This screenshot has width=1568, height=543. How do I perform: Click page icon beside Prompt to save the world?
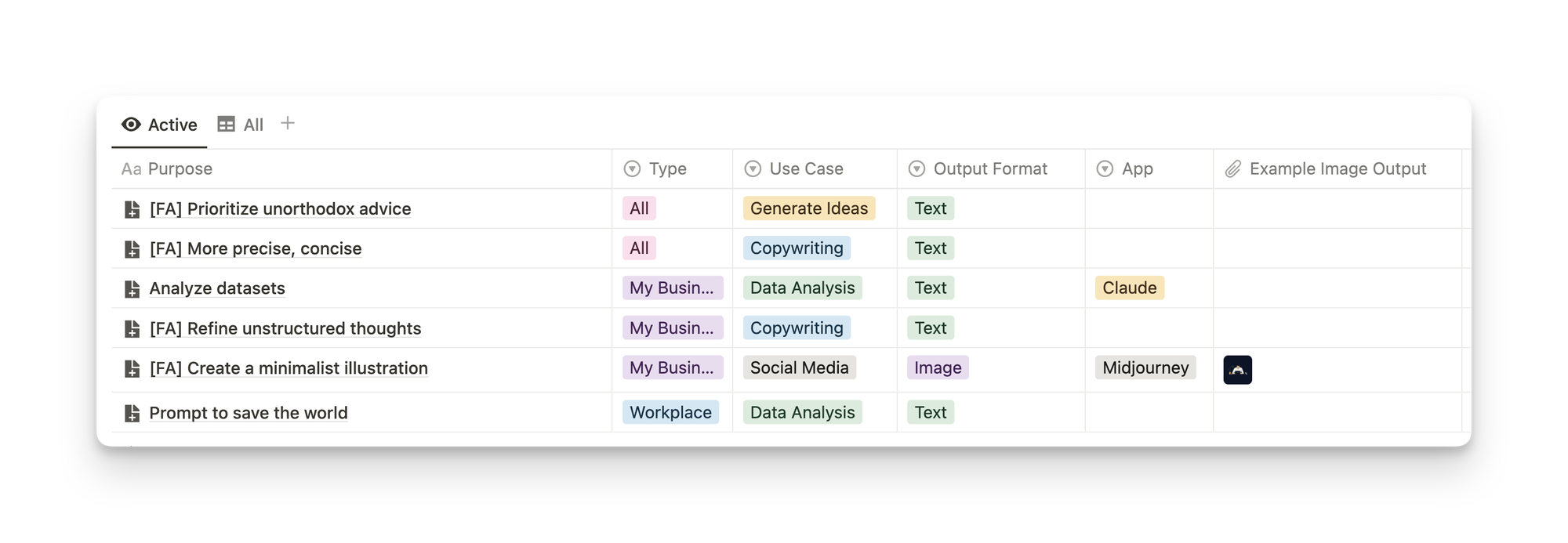pos(132,414)
